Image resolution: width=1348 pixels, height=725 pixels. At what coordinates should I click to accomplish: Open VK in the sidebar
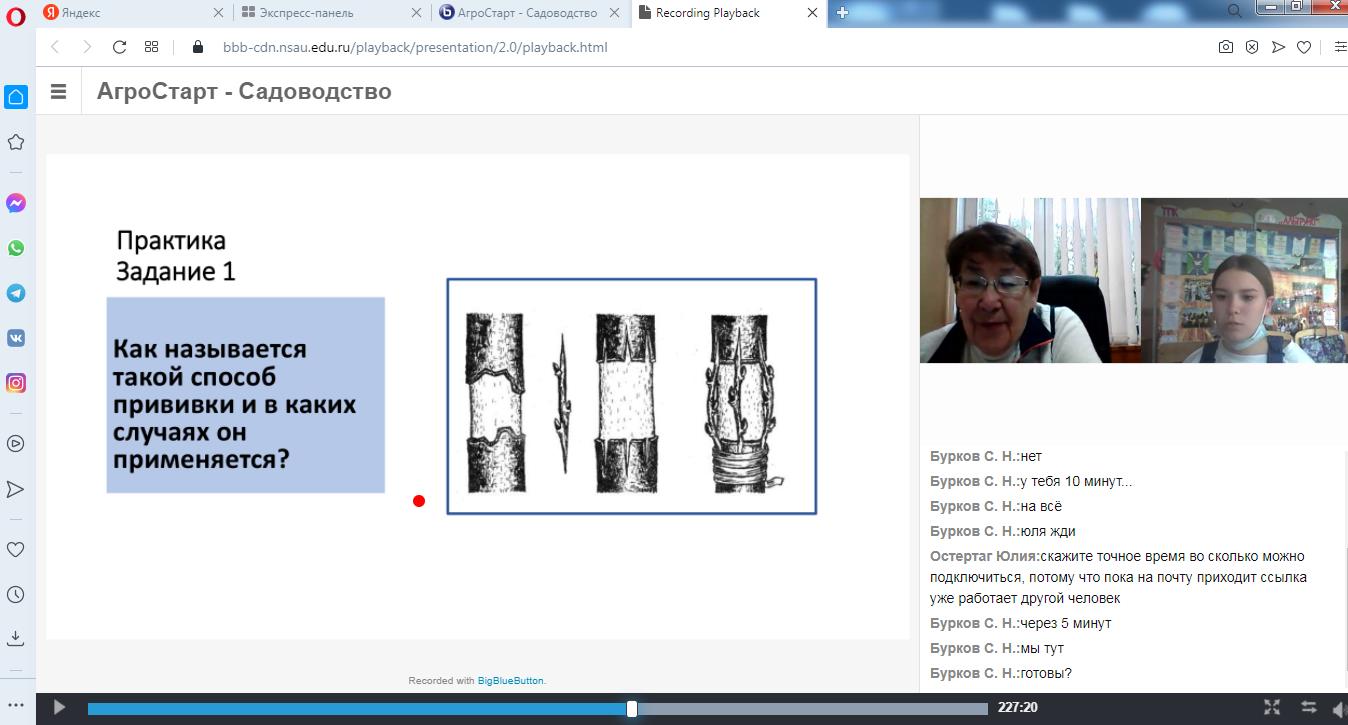click(x=16, y=338)
